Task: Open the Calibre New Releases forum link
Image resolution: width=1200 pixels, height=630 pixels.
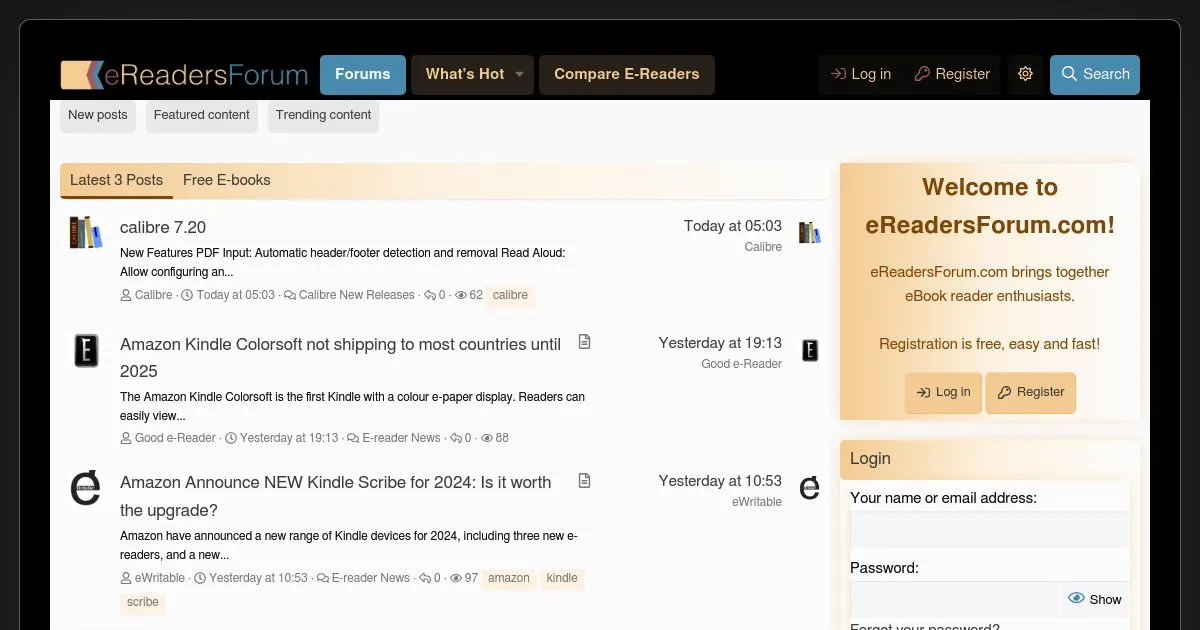Action: pos(357,295)
